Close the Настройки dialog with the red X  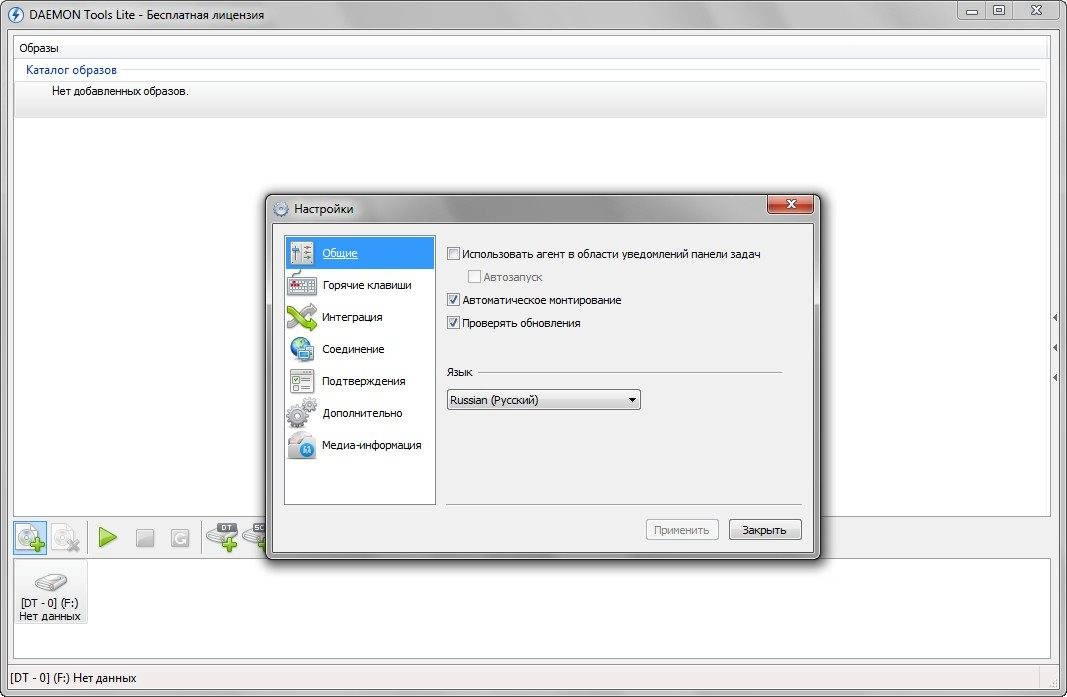(x=790, y=204)
